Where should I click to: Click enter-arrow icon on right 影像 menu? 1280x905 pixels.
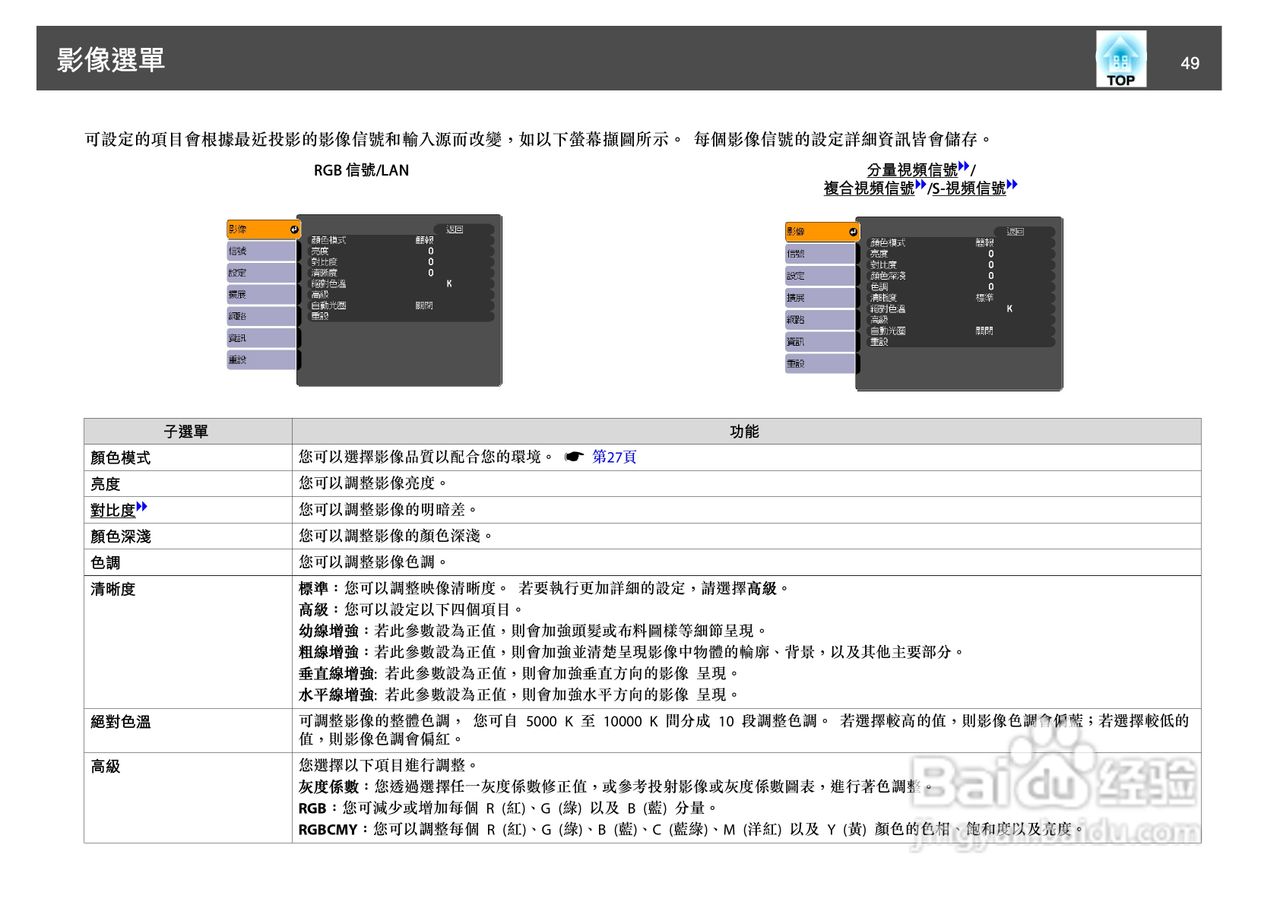tap(855, 232)
